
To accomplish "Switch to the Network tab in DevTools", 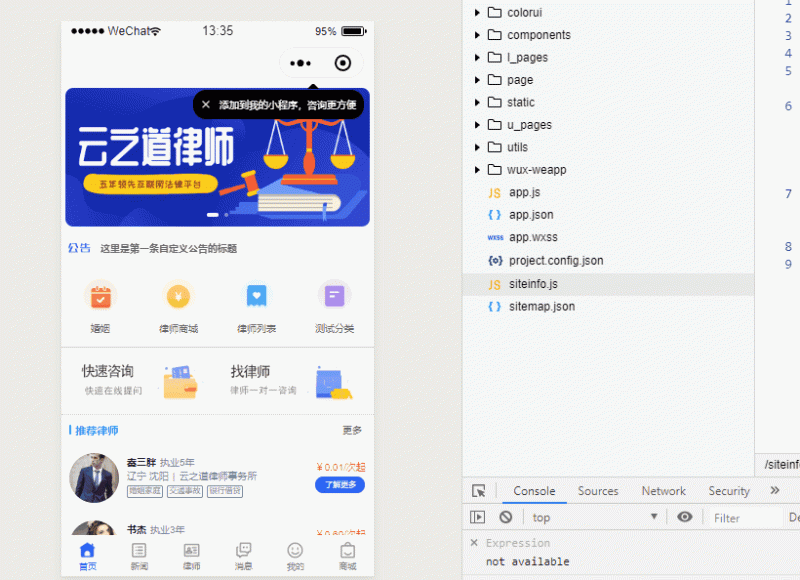I will (663, 491).
